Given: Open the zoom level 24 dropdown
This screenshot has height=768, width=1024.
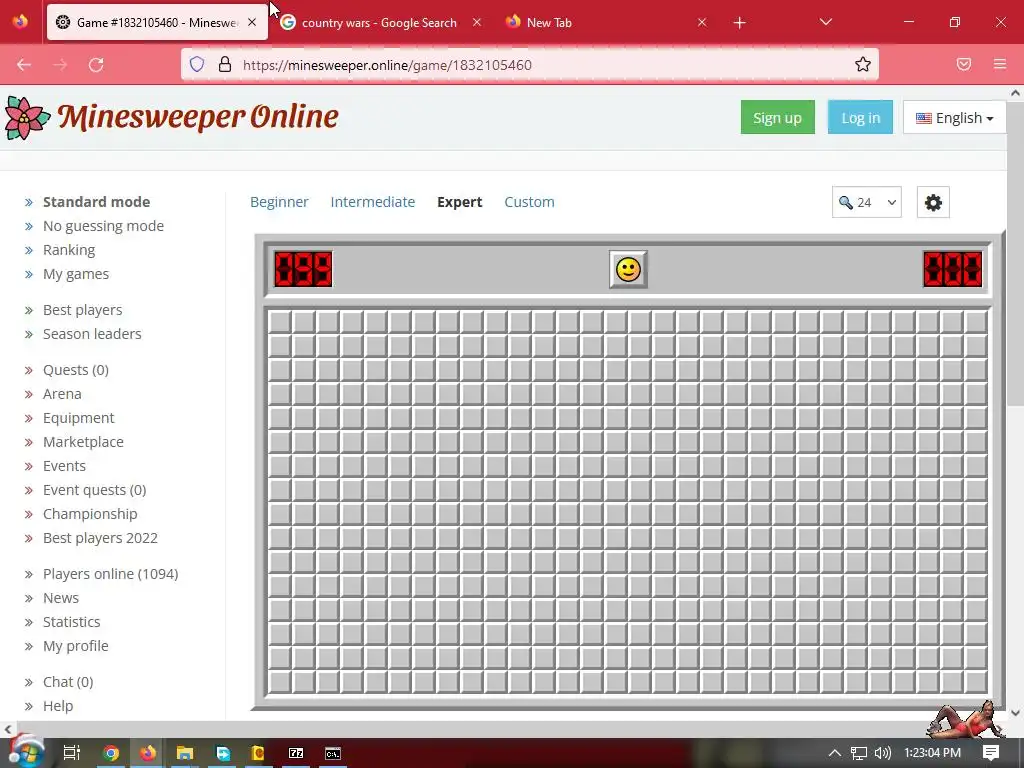Looking at the screenshot, I should tap(867, 202).
